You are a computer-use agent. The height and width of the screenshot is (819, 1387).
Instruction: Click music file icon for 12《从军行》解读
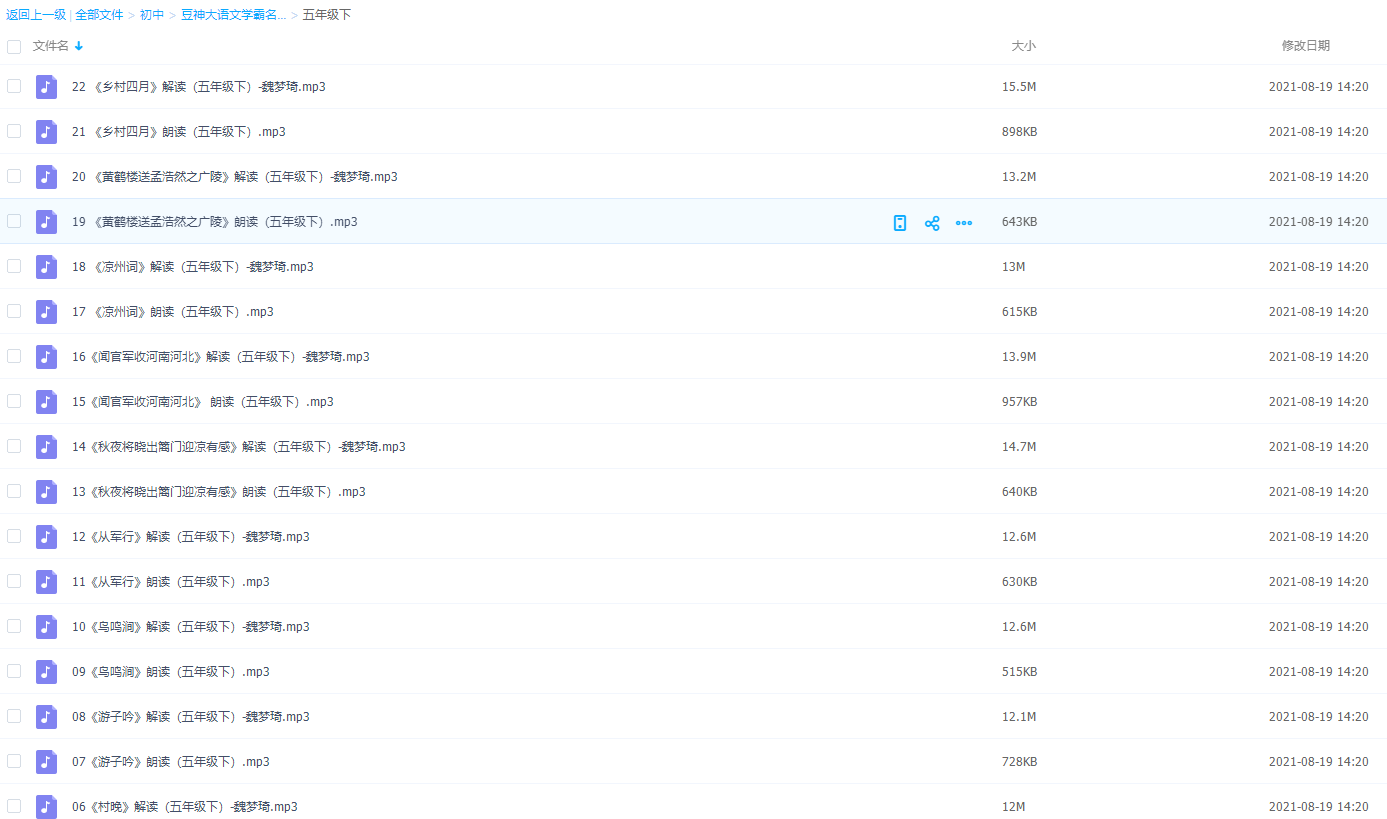[x=46, y=537]
